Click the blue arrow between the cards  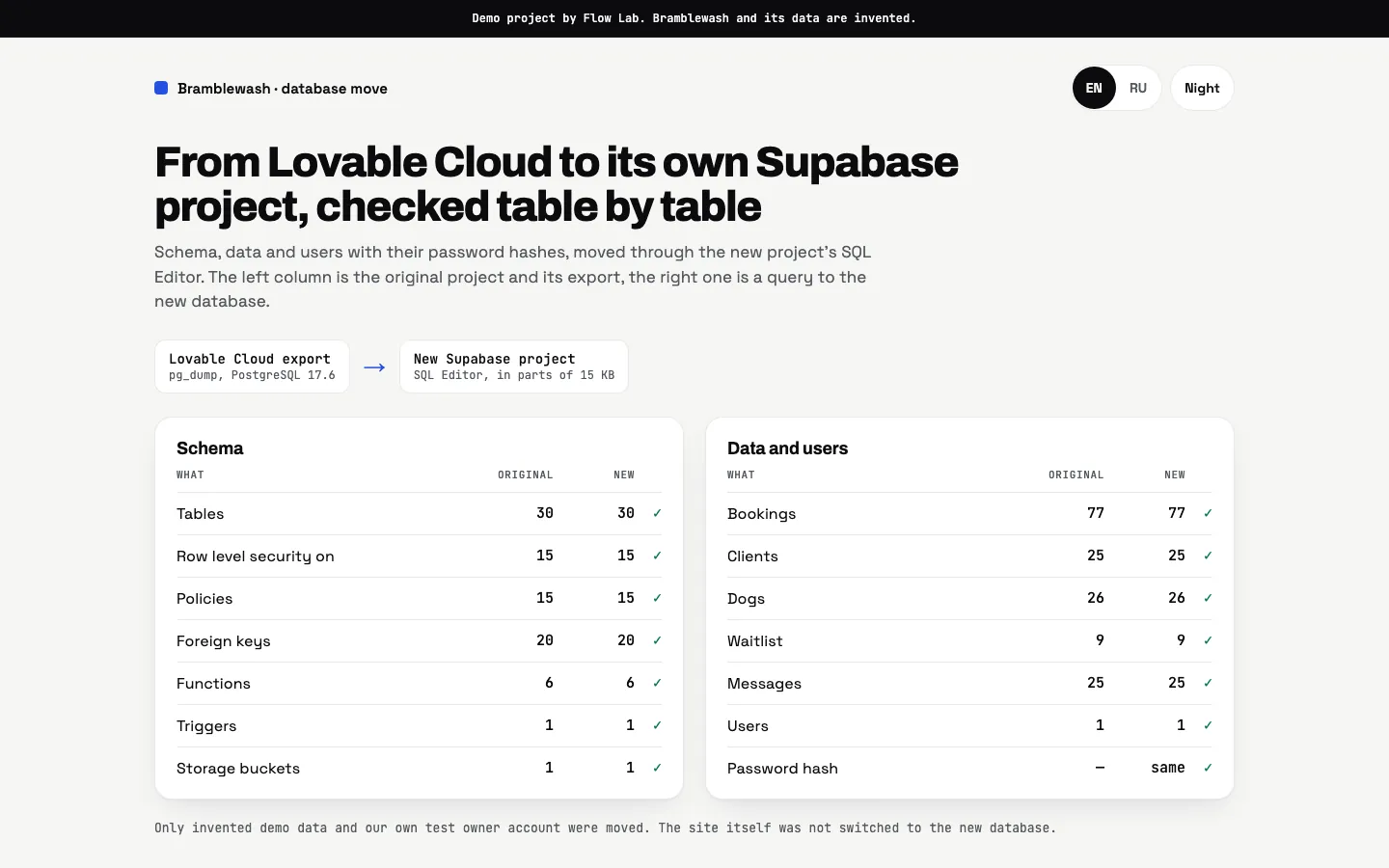tap(374, 367)
